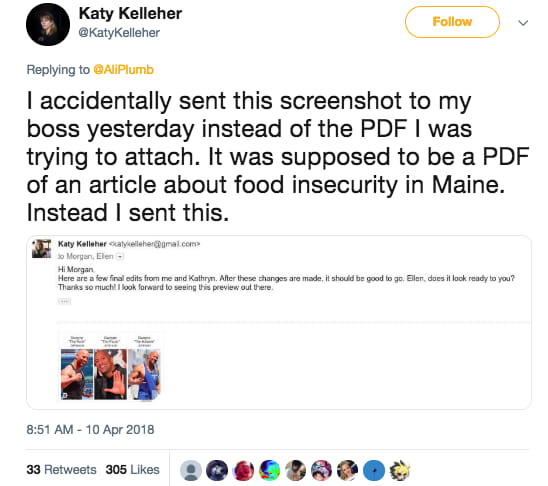
Task: Select the solid blue circle liker avatar
Action: (374, 470)
